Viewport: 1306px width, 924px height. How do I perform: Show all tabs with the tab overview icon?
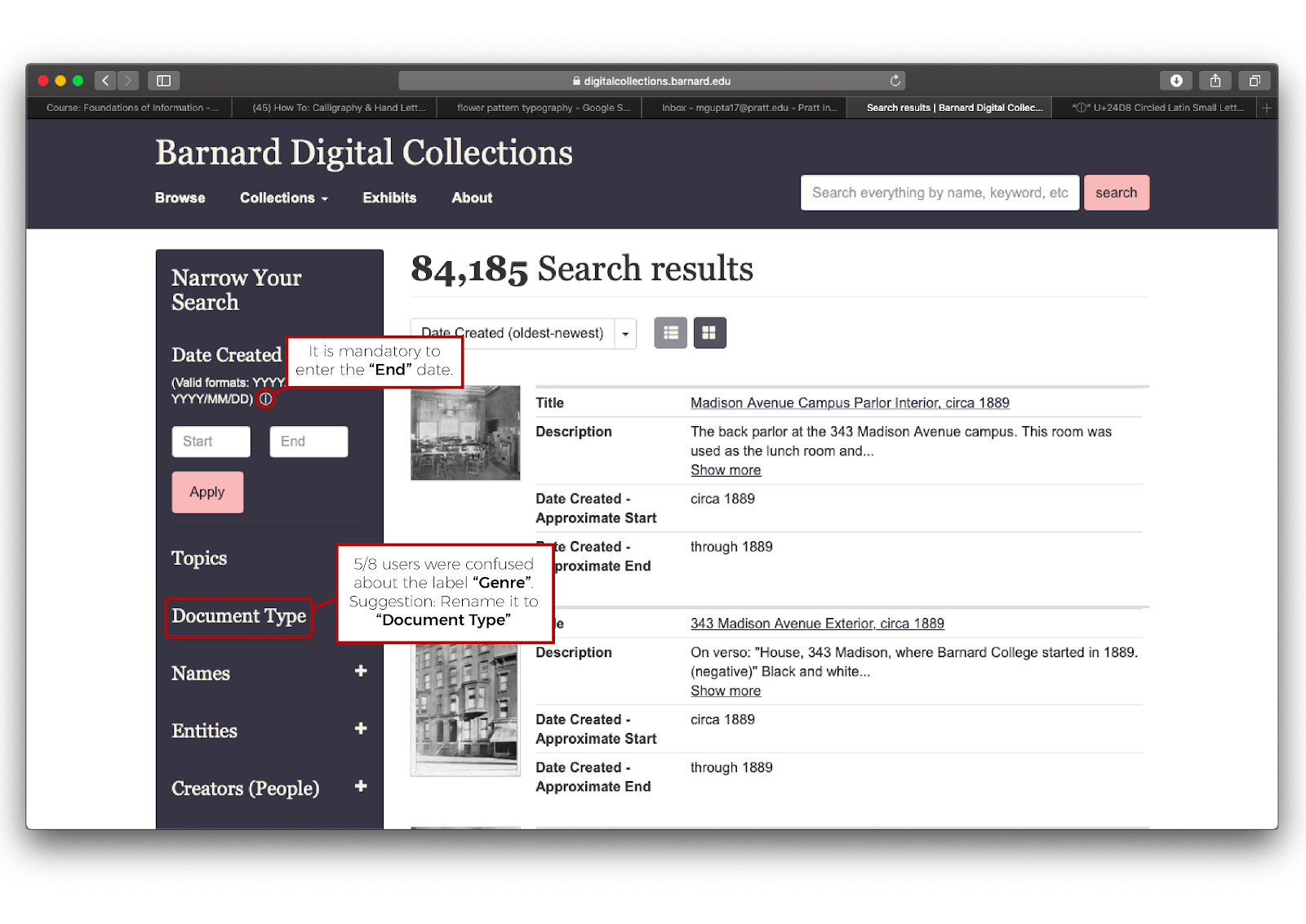click(1255, 81)
